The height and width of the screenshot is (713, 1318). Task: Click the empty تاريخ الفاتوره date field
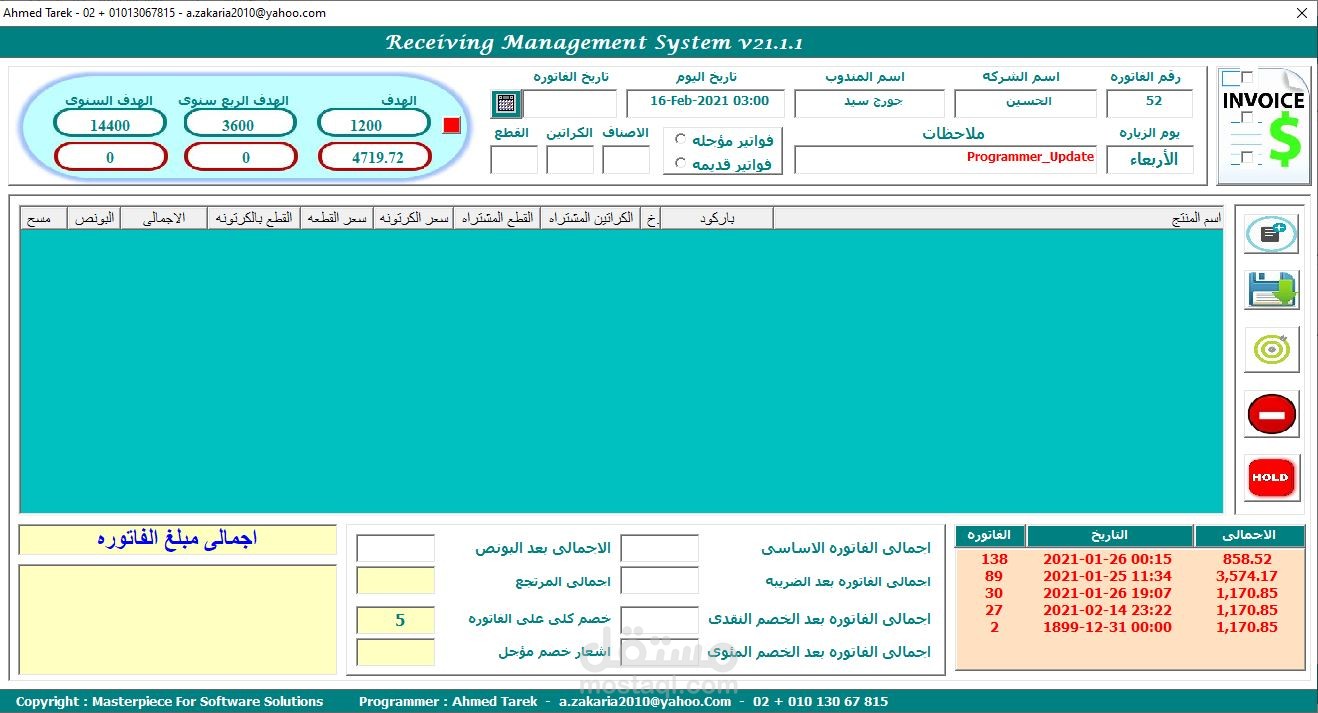coord(570,103)
